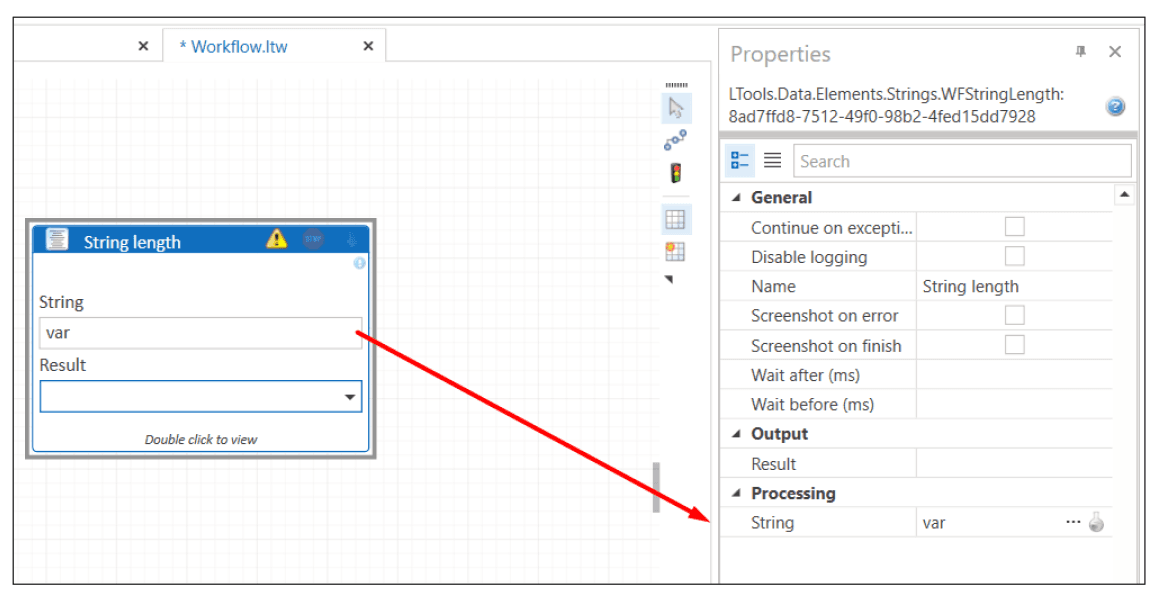Collapse the Processing properties section
This screenshot has width=1165, height=595.
737,493
